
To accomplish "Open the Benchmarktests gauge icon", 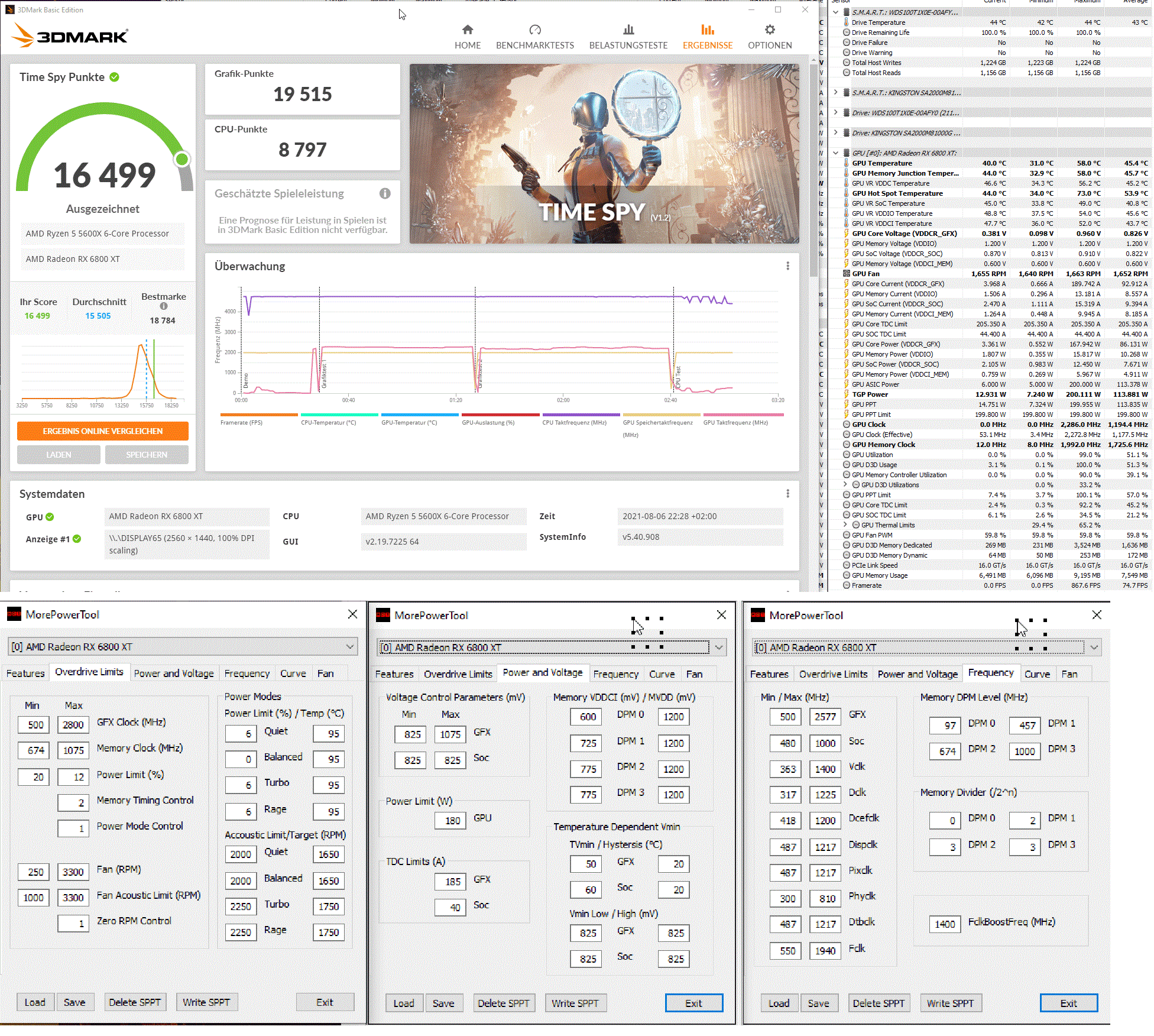I will click(535, 30).
